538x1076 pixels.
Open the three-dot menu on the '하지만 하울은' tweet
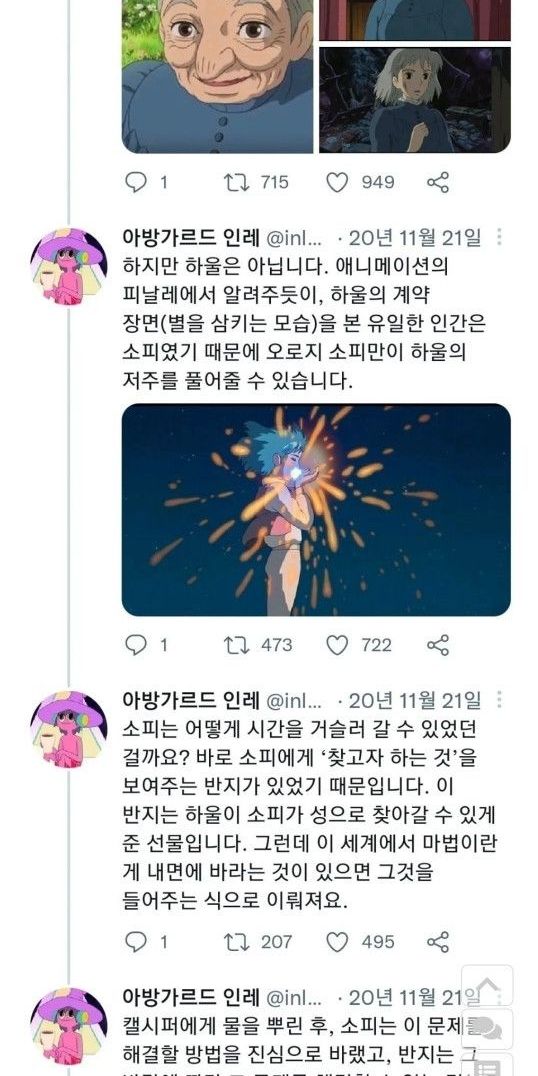[499, 237]
